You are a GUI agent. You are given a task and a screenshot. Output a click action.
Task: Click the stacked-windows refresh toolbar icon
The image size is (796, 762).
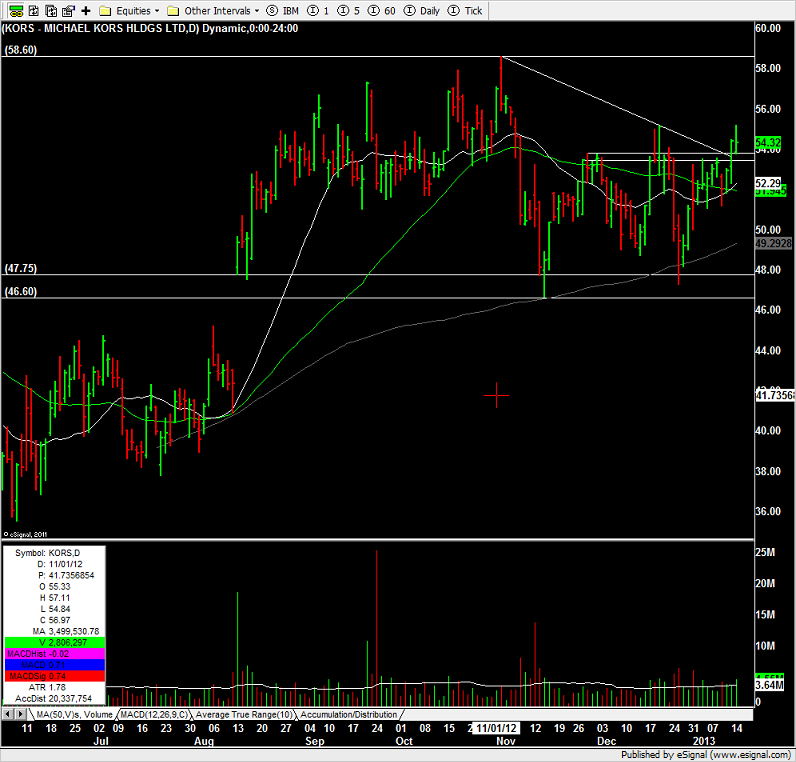point(51,10)
